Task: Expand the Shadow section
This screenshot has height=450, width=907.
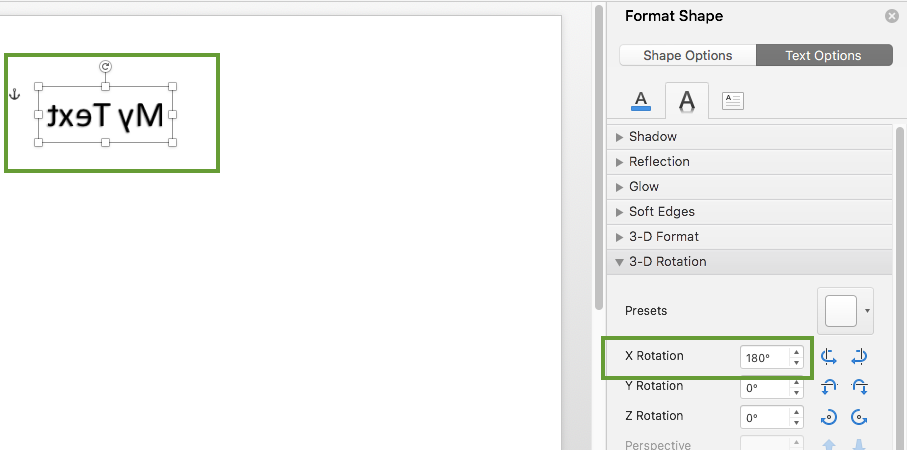Action: 750,137
